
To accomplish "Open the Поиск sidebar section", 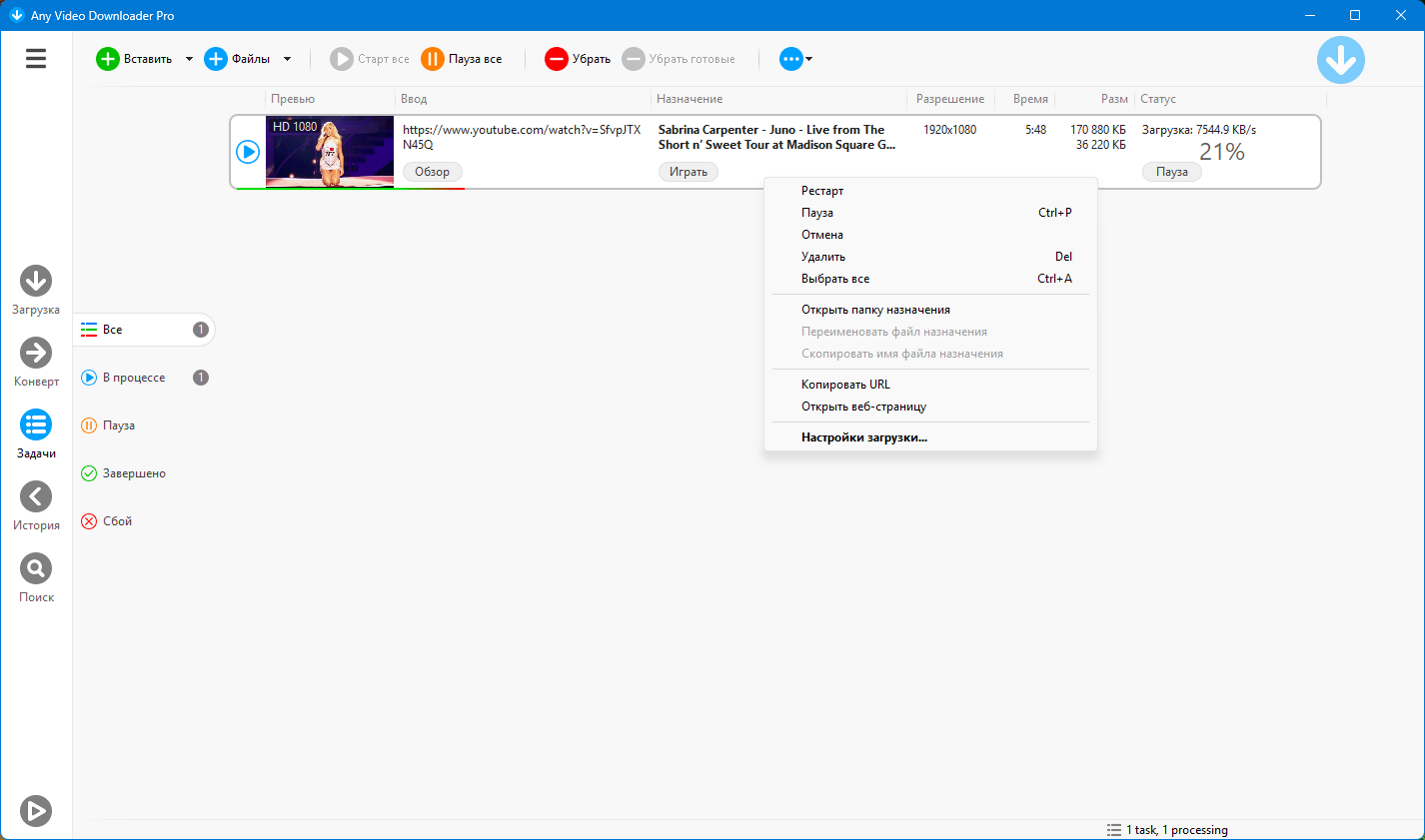I will pos(36,569).
